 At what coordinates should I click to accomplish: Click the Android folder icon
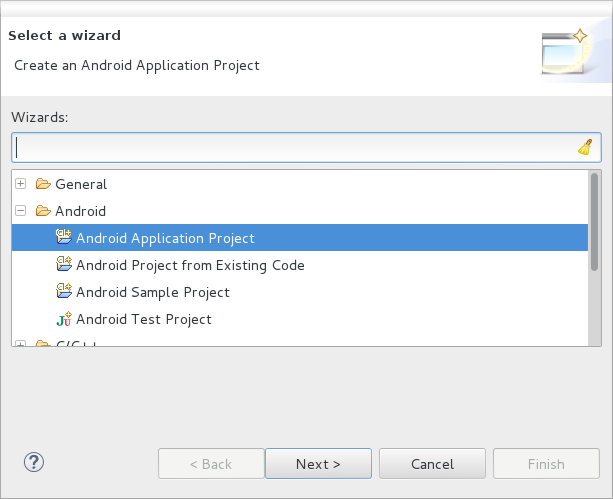point(43,211)
